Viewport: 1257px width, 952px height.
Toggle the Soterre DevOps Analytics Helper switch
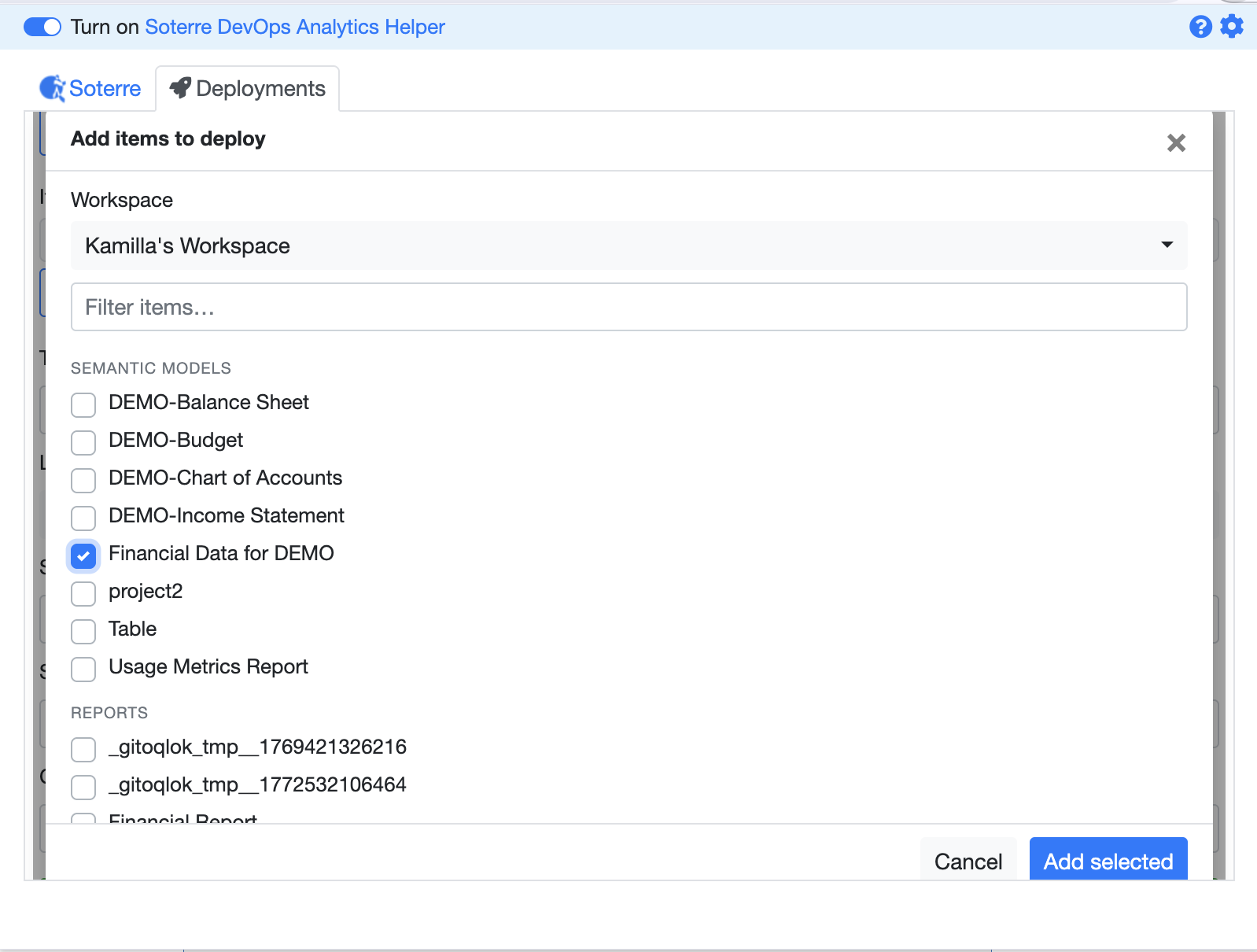pyautogui.click(x=42, y=27)
